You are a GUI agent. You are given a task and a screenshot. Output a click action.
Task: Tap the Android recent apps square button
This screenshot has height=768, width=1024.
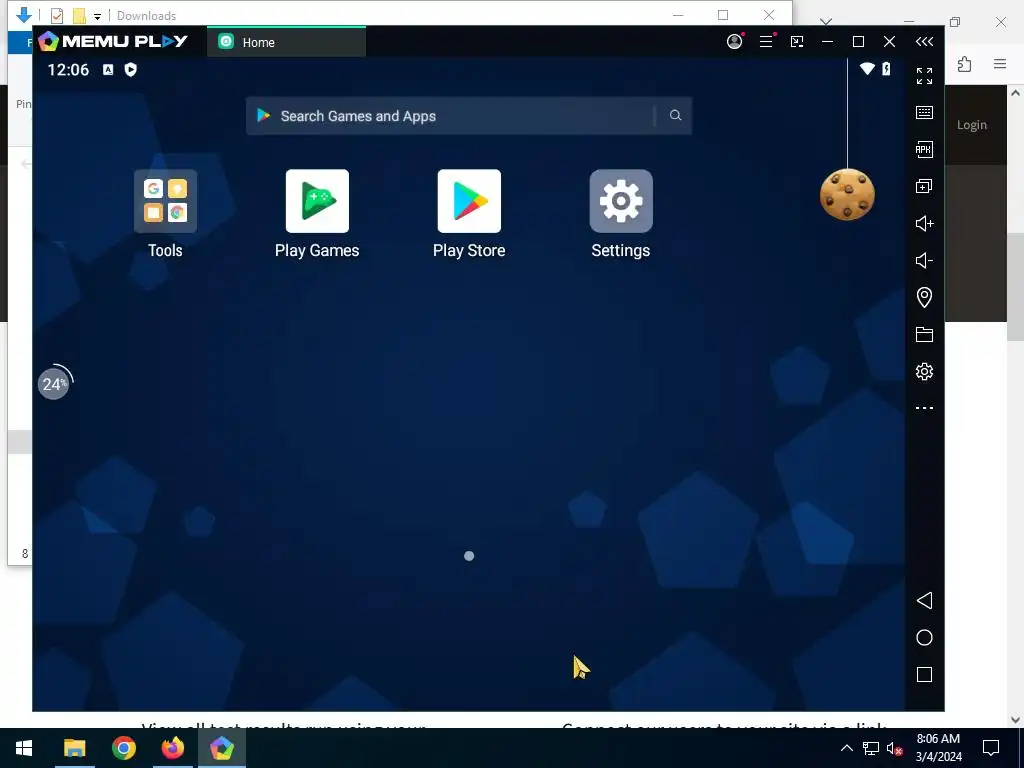[x=924, y=675]
